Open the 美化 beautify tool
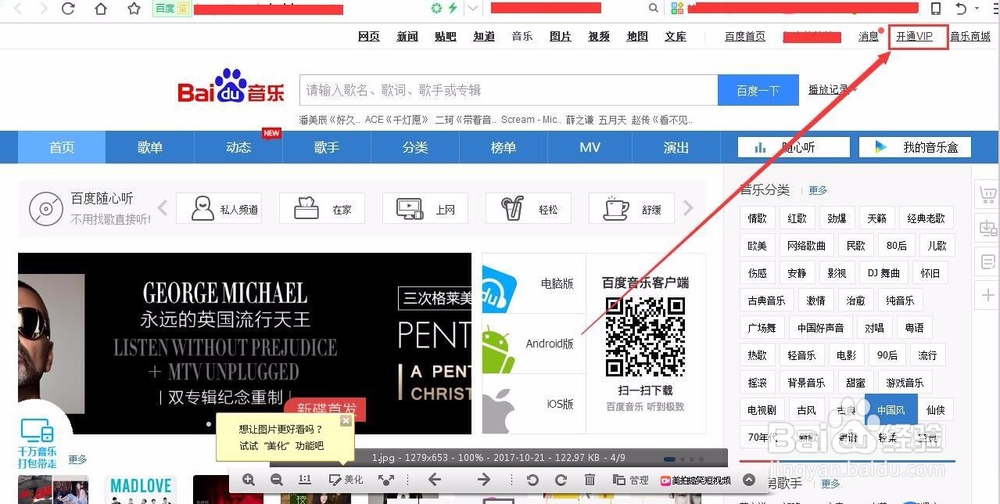The width and height of the screenshot is (1000, 504). [346, 480]
